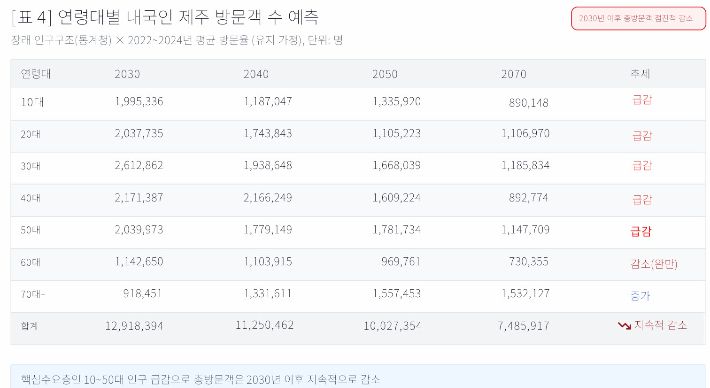Click the subtitle line mentioning 2022~2024년 평균 방문율

177,40
